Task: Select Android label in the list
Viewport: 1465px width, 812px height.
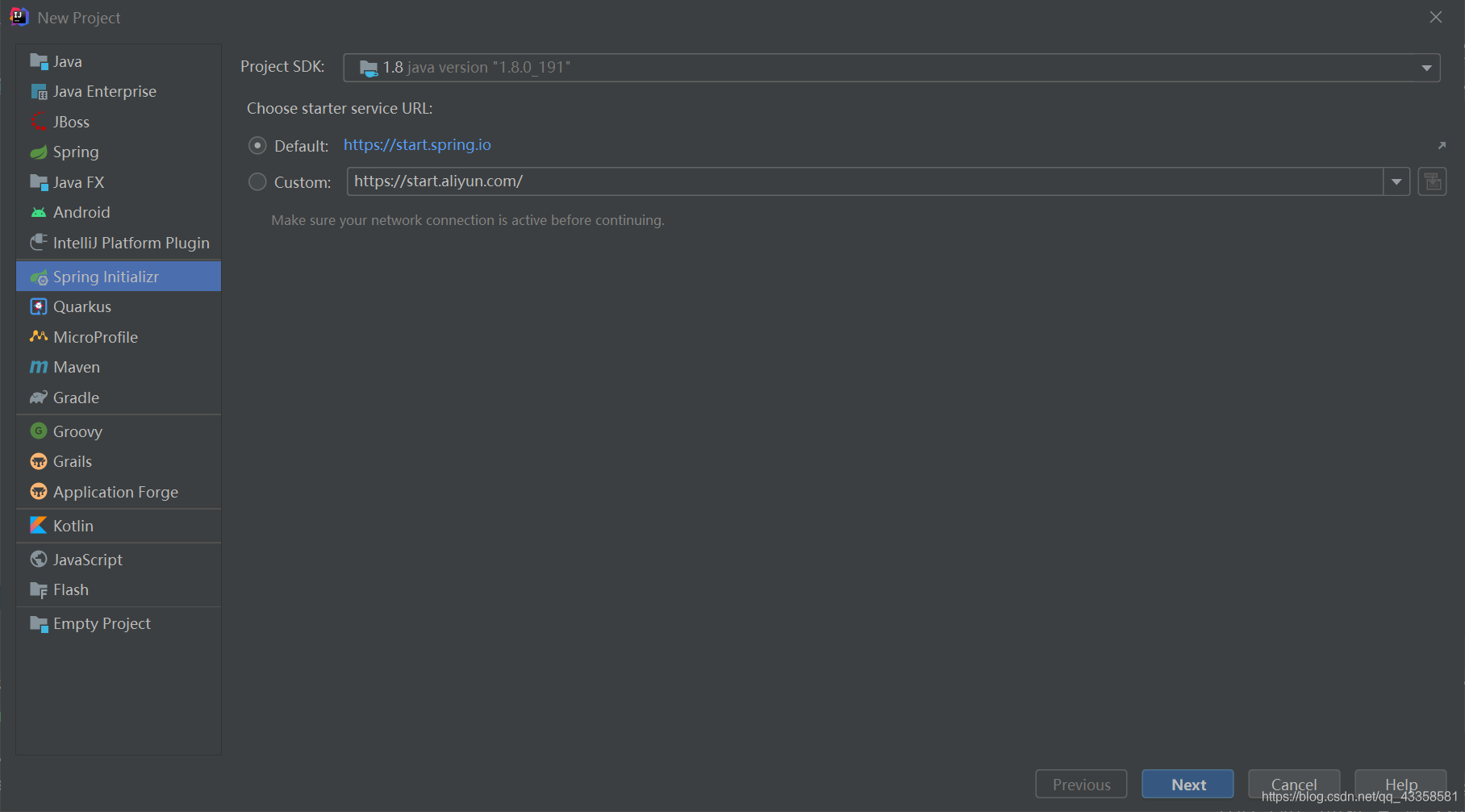Action: (x=81, y=213)
